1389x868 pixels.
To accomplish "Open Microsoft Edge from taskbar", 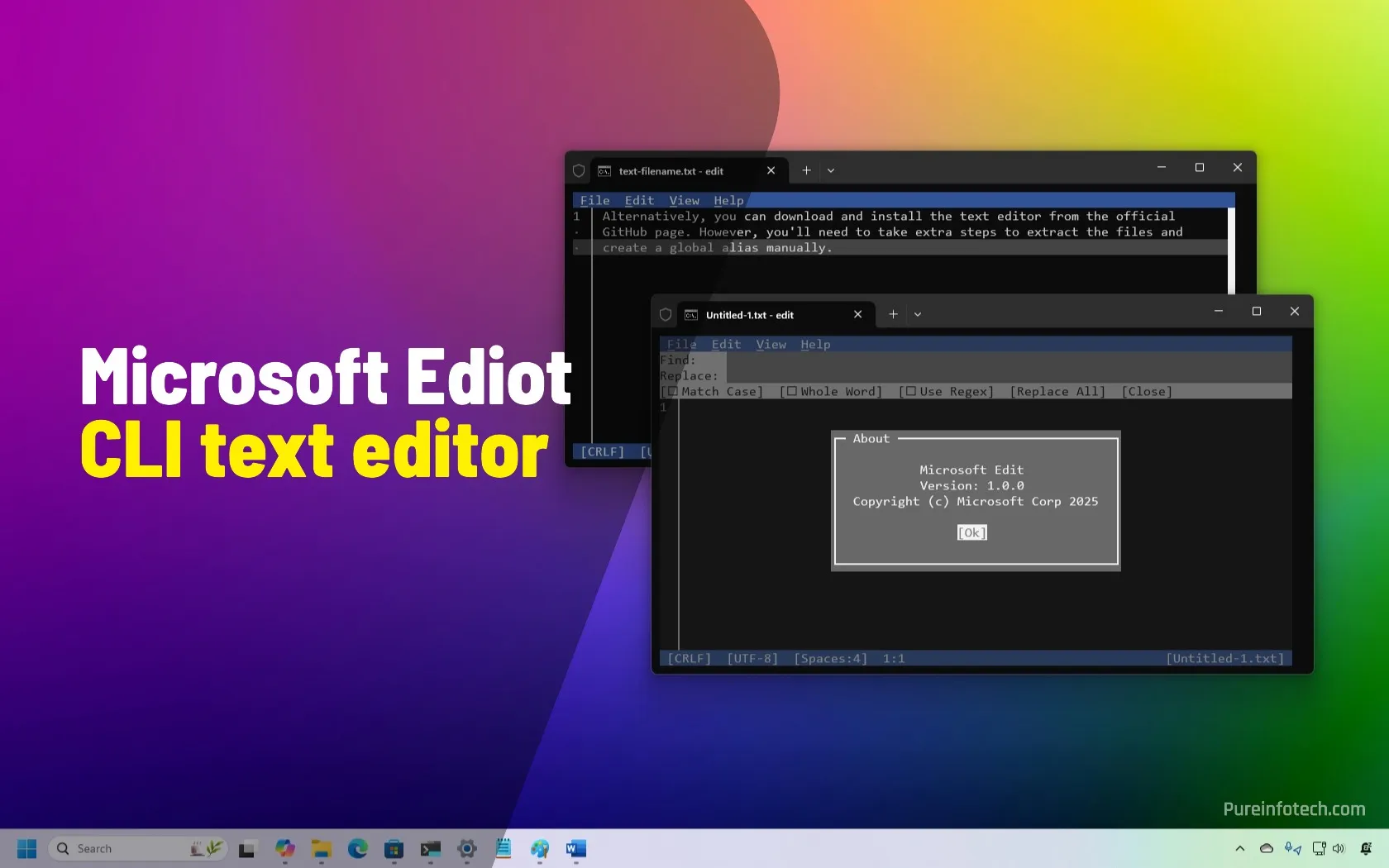I will (358, 849).
